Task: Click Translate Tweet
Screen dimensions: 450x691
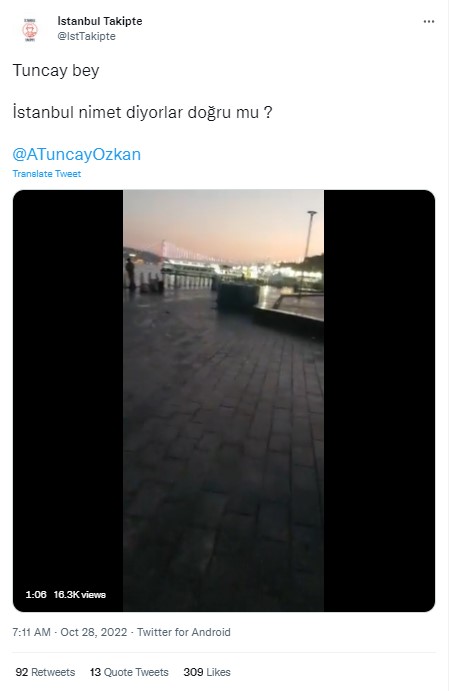Action: coord(47,174)
